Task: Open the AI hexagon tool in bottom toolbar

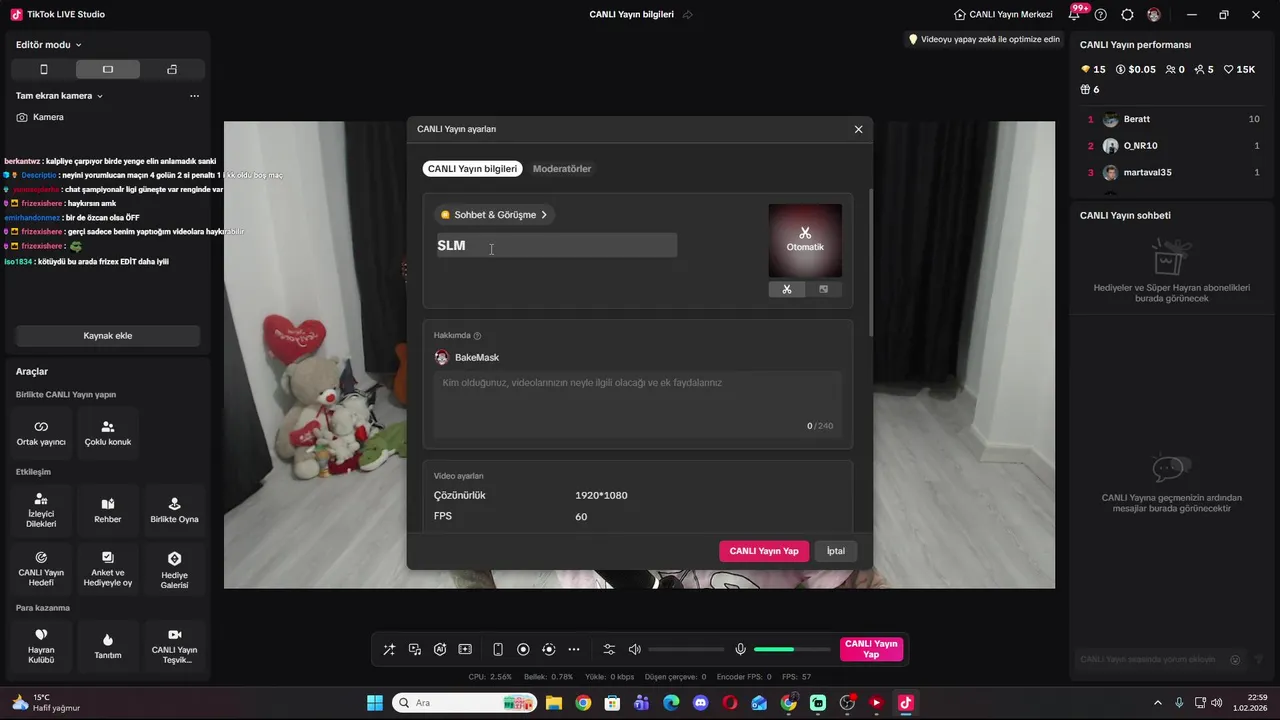Action: (440, 649)
